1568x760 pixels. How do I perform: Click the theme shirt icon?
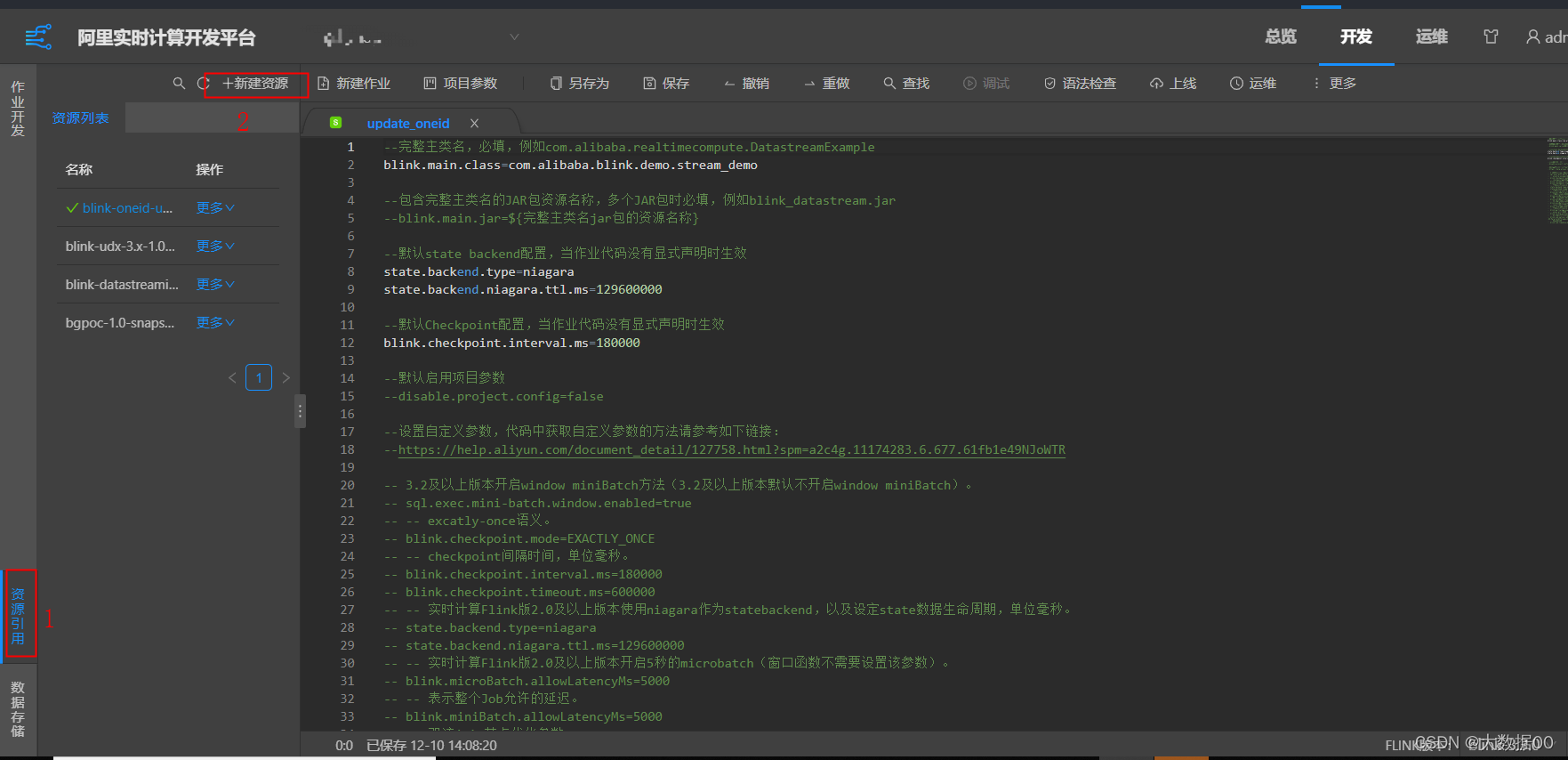1492,36
